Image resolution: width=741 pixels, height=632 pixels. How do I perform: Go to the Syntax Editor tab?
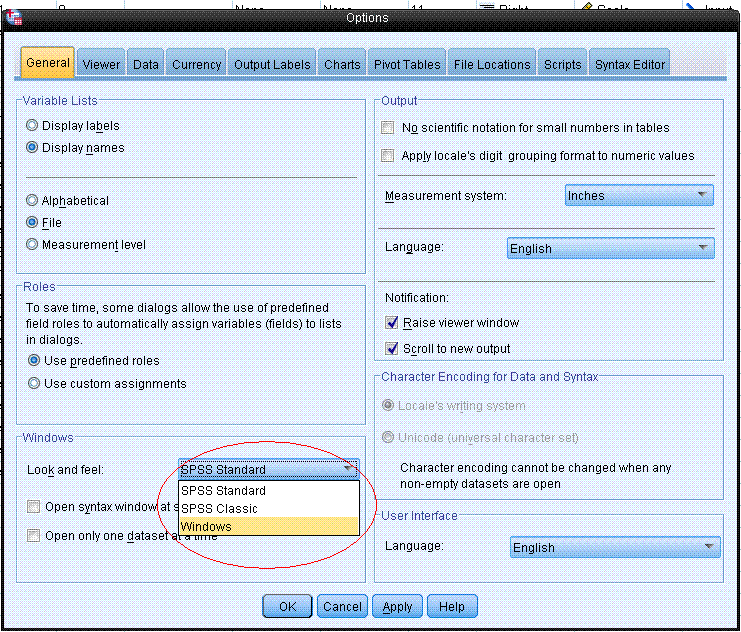630,65
